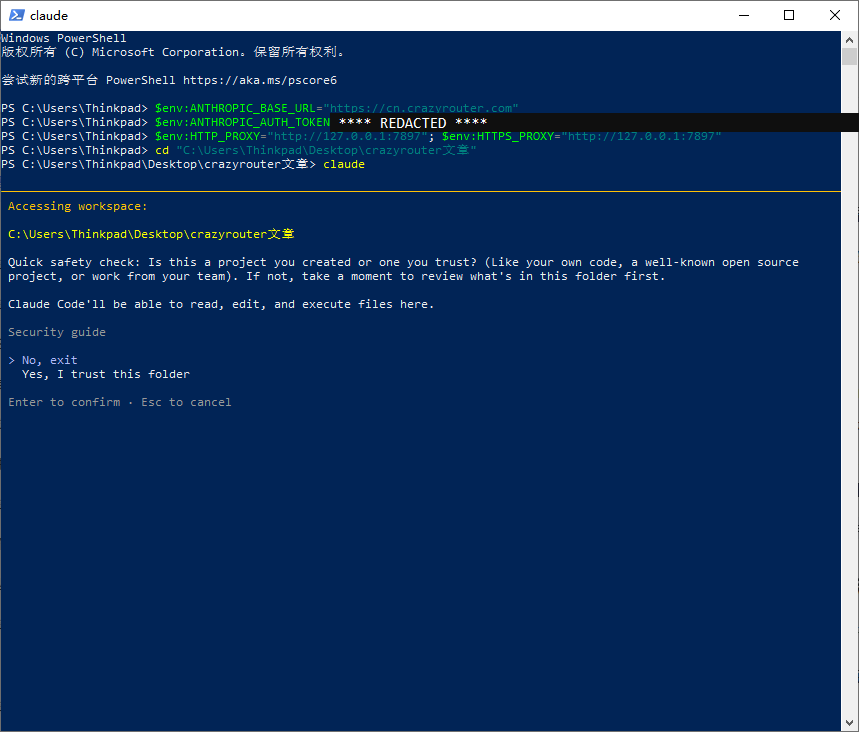Click the cd crazyrouter command line
Viewport: 859px width, 732px height.
coord(239,150)
